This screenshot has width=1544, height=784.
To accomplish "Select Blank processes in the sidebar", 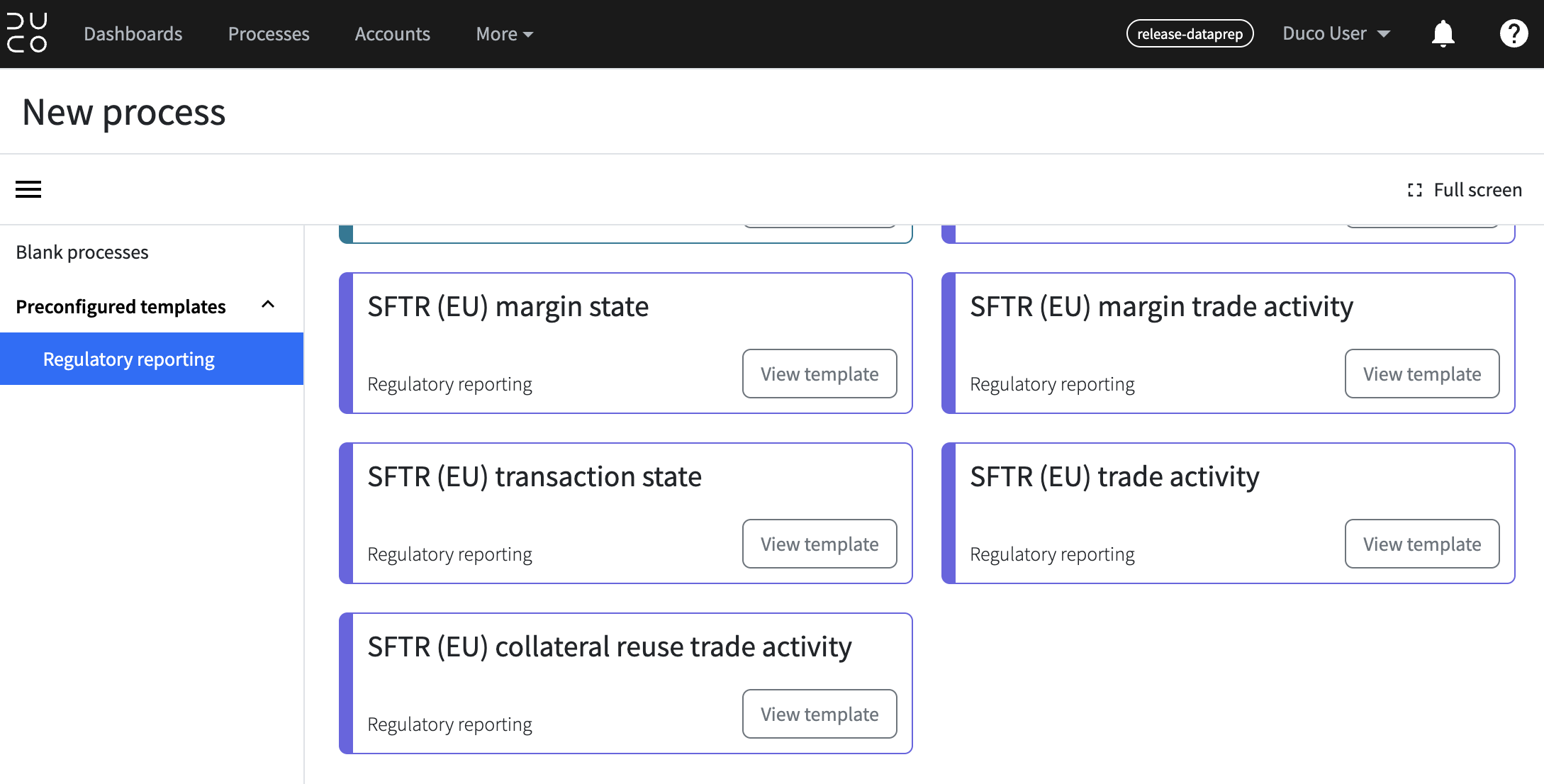I will 82,252.
